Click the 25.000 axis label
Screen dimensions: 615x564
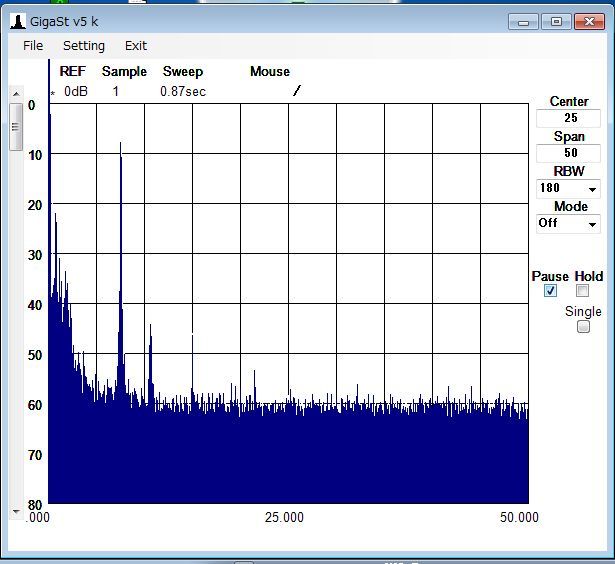click(284, 517)
